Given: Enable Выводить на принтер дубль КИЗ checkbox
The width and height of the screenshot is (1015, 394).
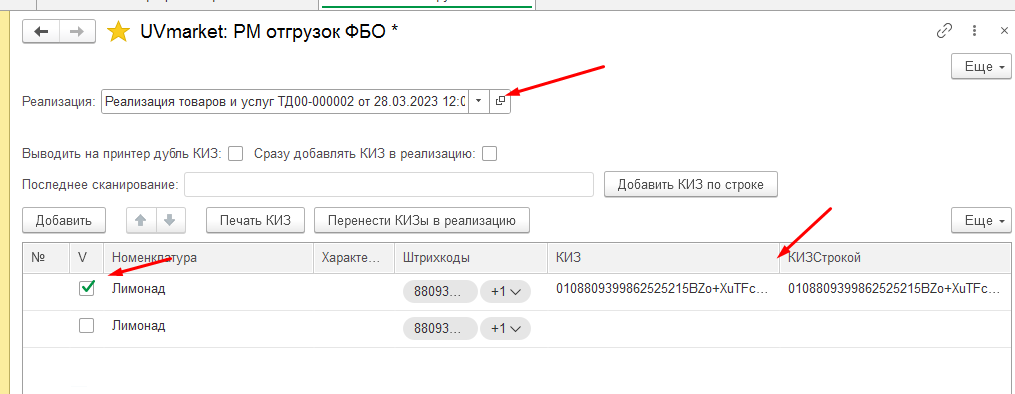Looking at the screenshot, I should point(236,154).
